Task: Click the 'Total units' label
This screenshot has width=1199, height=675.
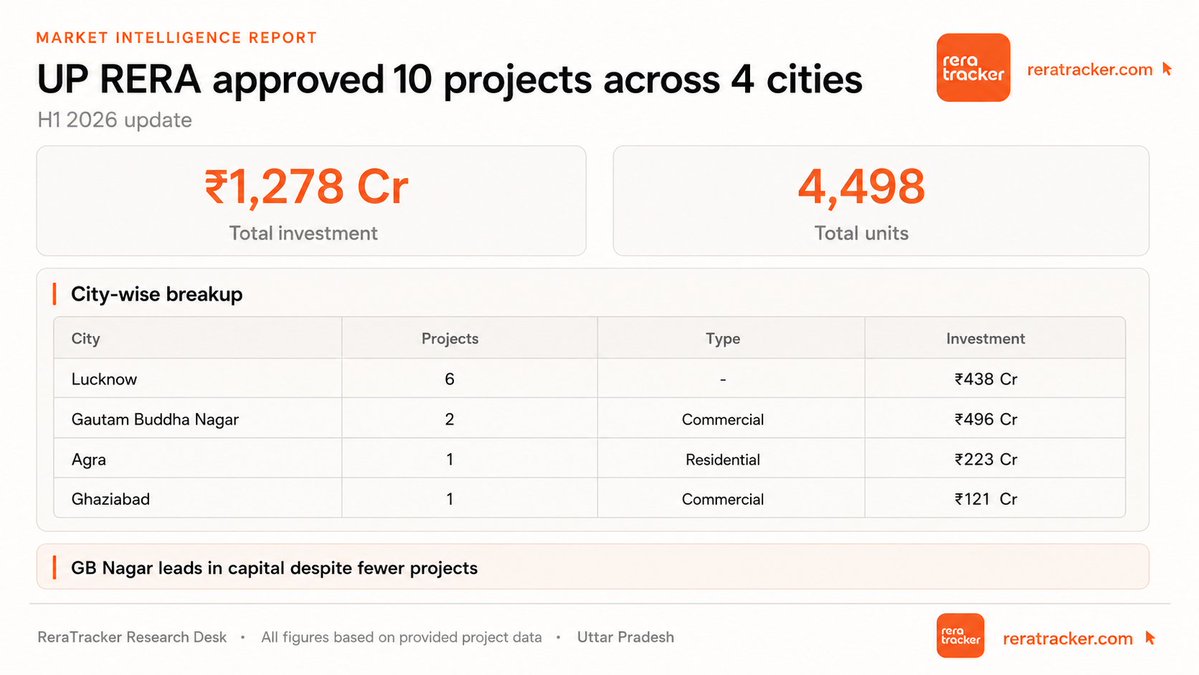Action: click(x=861, y=233)
